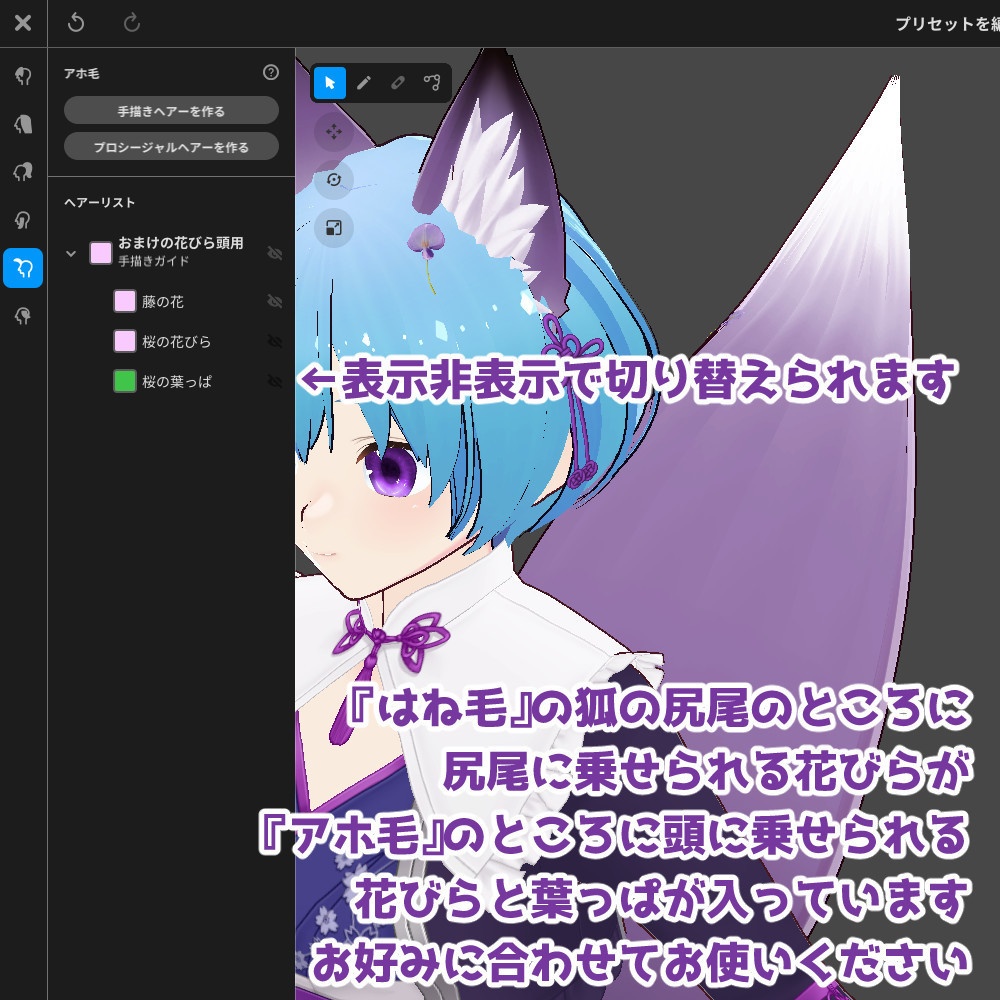Hide the おまけの花びら頭用 guide group
The width and height of the screenshot is (1000, 1000).
tap(275, 253)
